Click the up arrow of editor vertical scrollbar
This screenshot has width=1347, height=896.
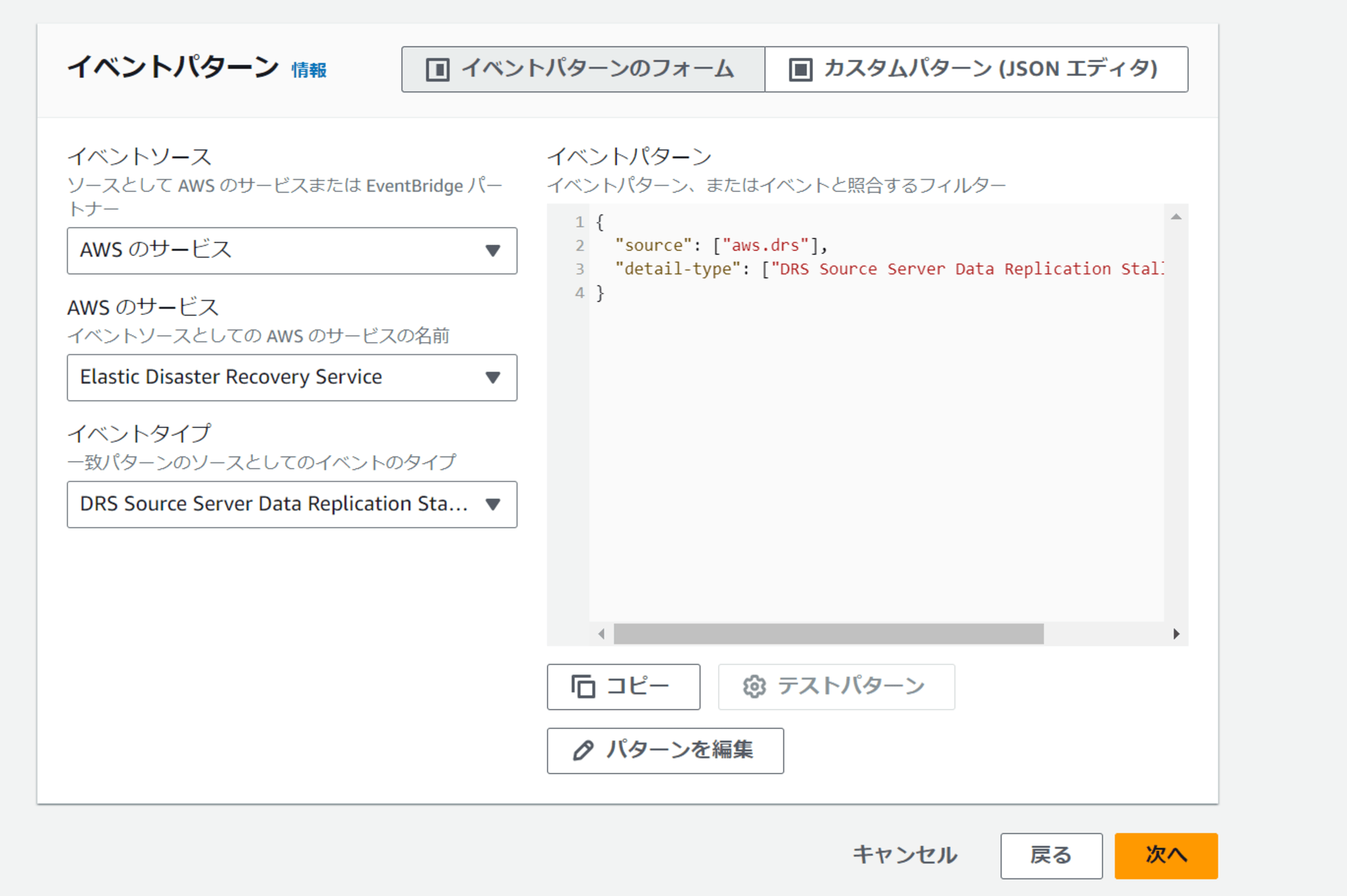point(1176,217)
